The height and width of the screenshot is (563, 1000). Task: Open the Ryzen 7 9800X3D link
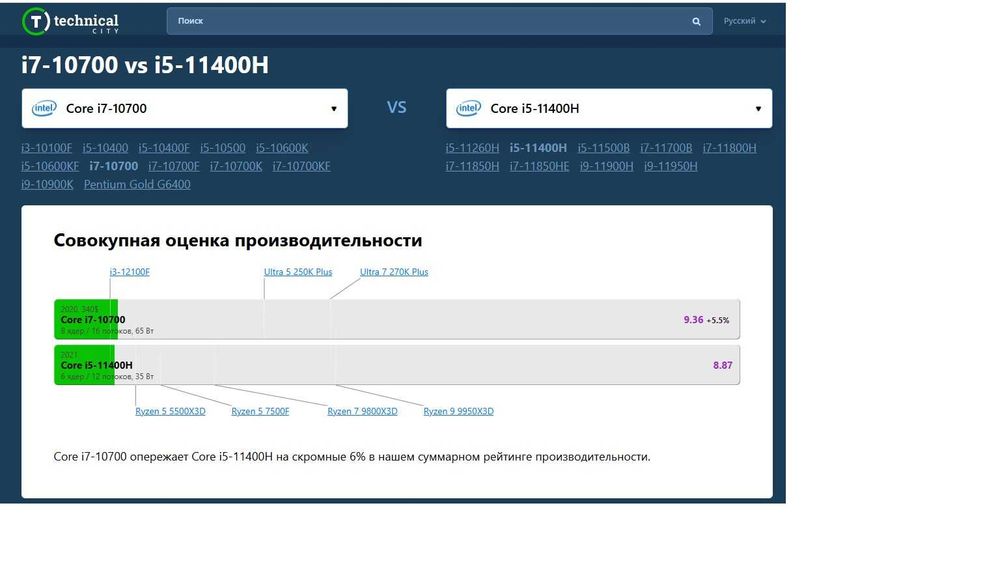click(x=362, y=411)
